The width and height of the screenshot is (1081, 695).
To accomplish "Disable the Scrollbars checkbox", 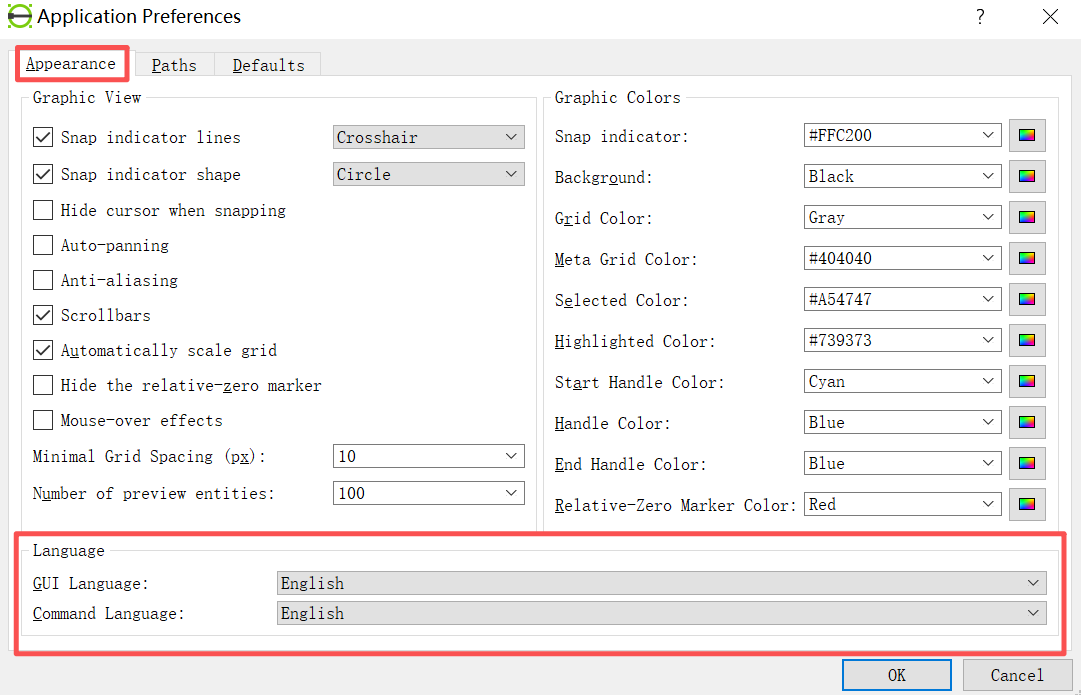I will (x=43, y=316).
